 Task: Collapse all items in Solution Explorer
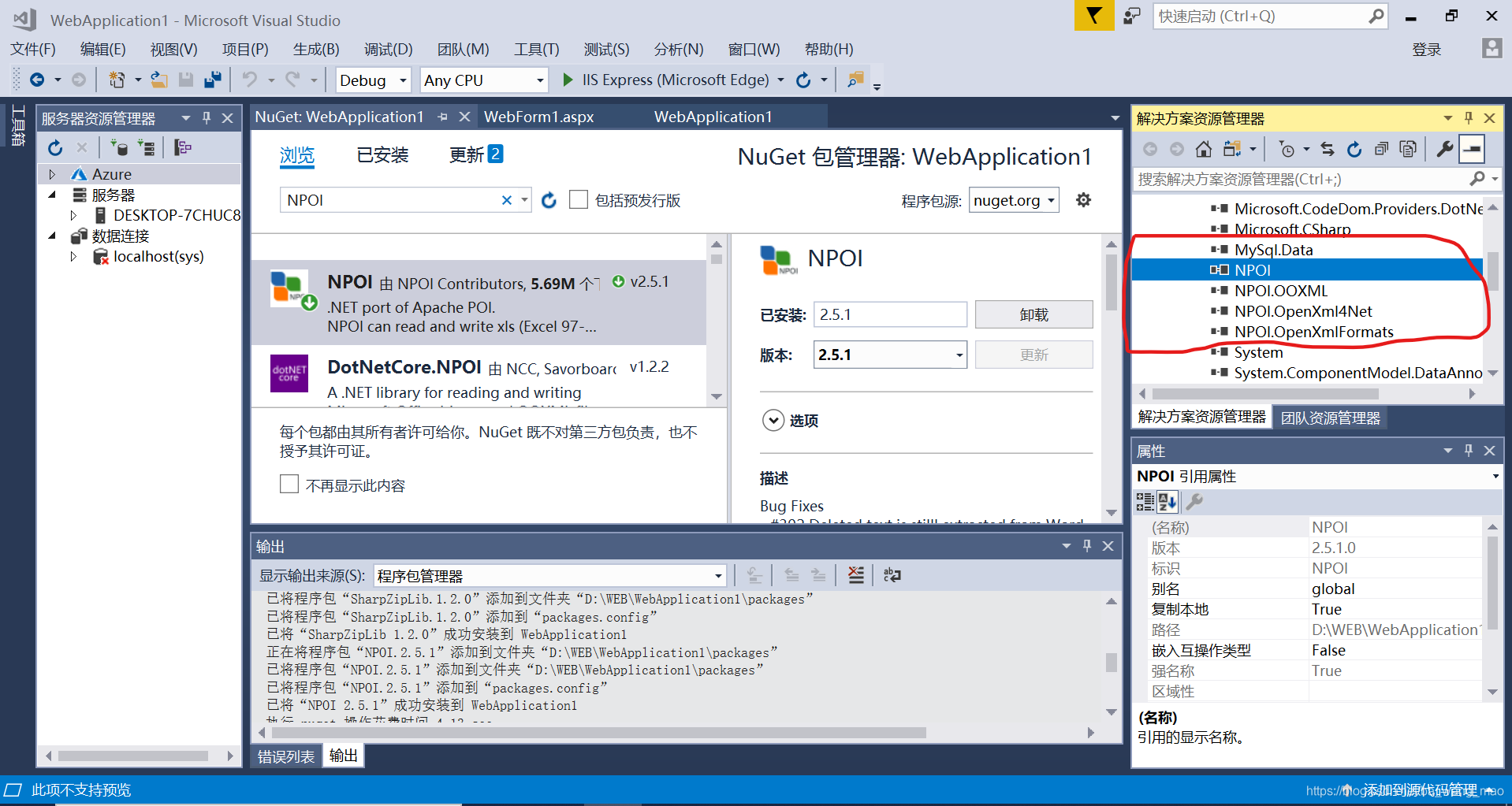point(1381,149)
